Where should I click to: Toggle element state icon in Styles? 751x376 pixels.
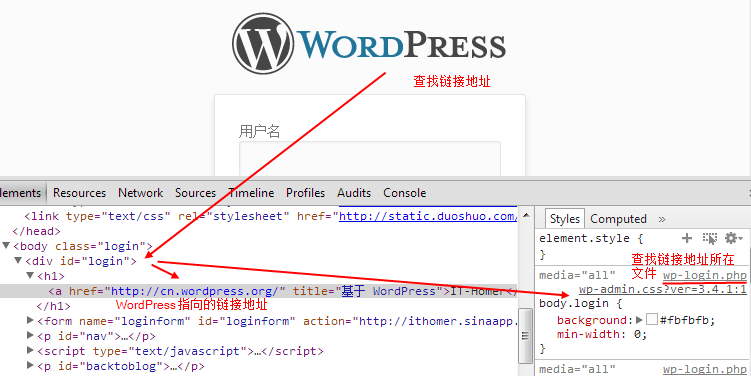tap(710, 238)
